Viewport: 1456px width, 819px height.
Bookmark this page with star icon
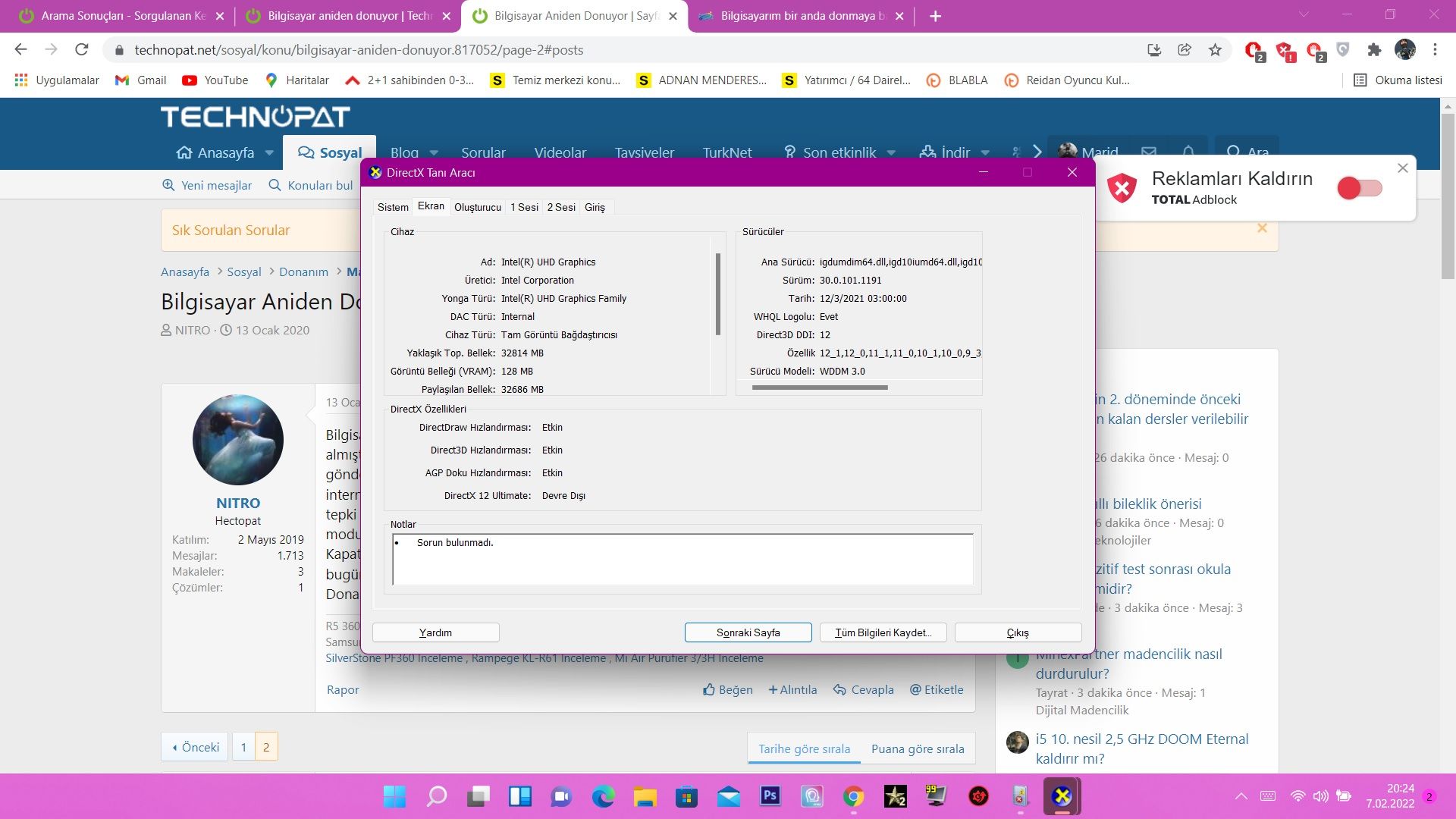tap(1216, 50)
